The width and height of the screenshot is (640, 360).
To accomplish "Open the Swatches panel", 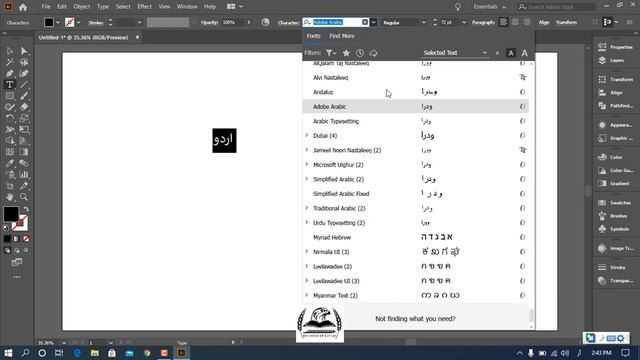I will point(616,202).
